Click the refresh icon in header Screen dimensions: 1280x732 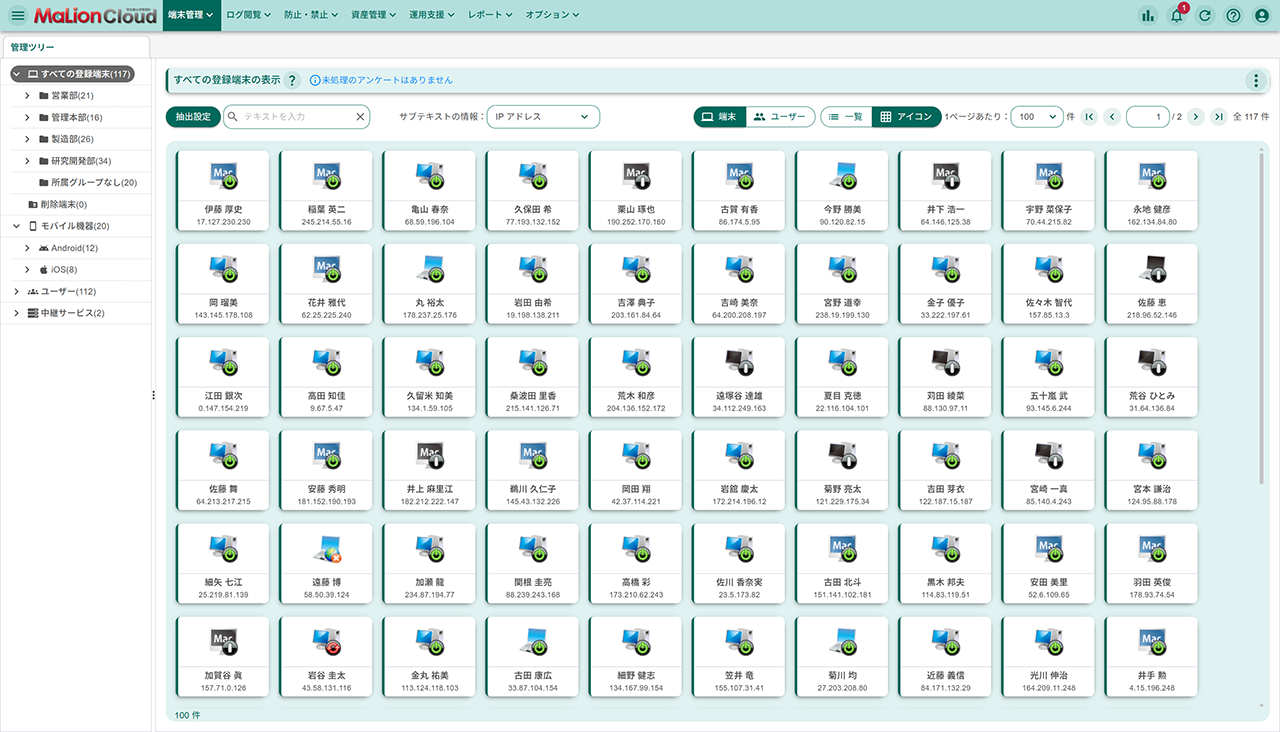[1205, 15]
